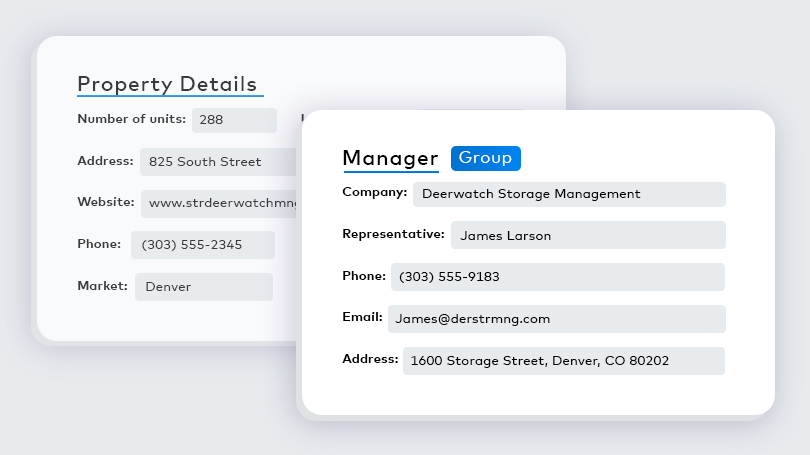Click the Number of units field showing 288
Viewport: 810px width, 455px height.
point(235,120)
